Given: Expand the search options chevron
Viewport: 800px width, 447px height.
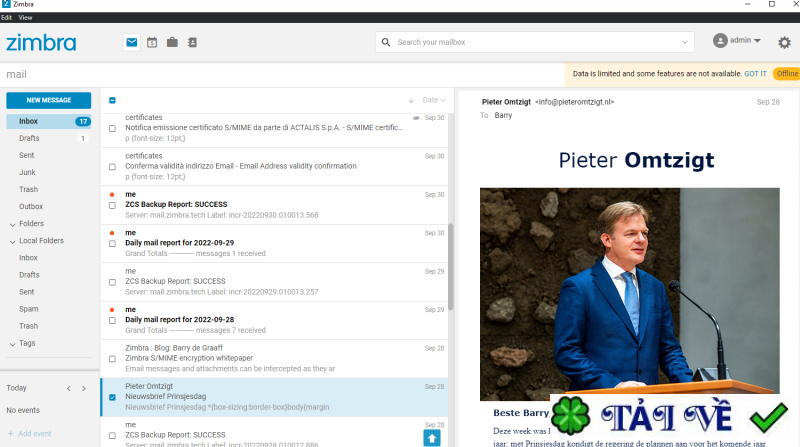Looking at the screenshot, I should [685, 42].
